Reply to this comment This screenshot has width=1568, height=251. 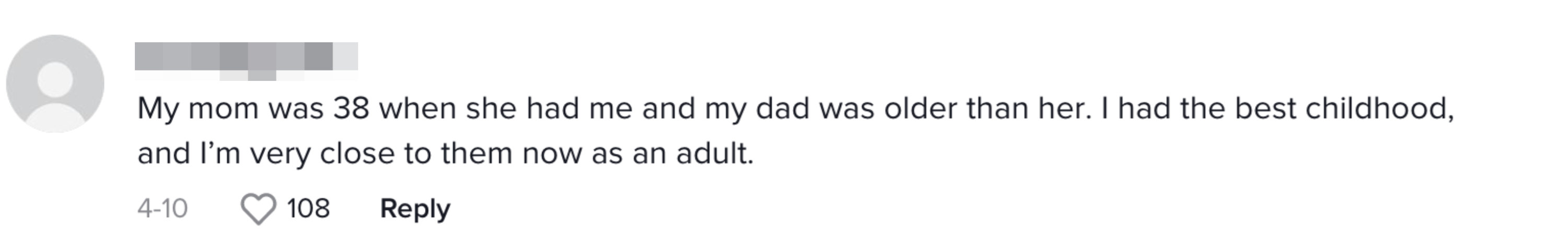pos(415,208)
